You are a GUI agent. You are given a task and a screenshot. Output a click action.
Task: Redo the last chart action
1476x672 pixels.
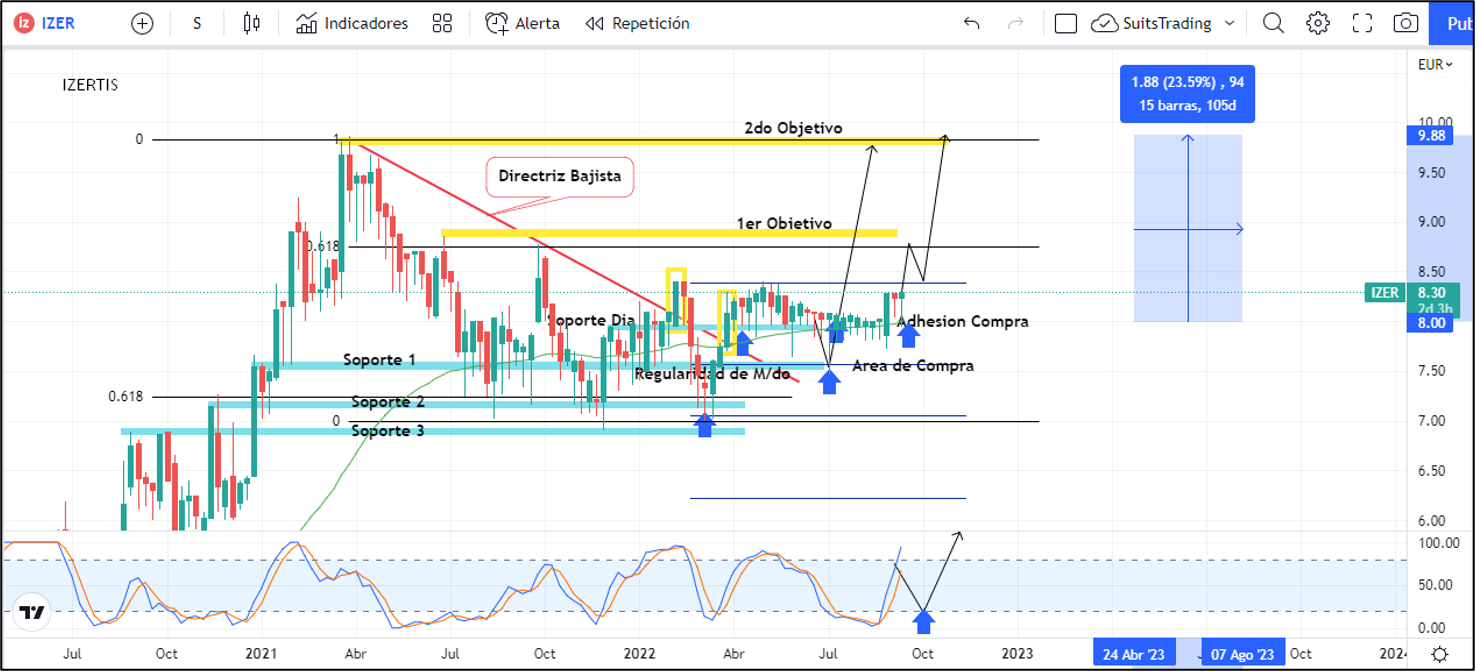(x=1016, y=23)
